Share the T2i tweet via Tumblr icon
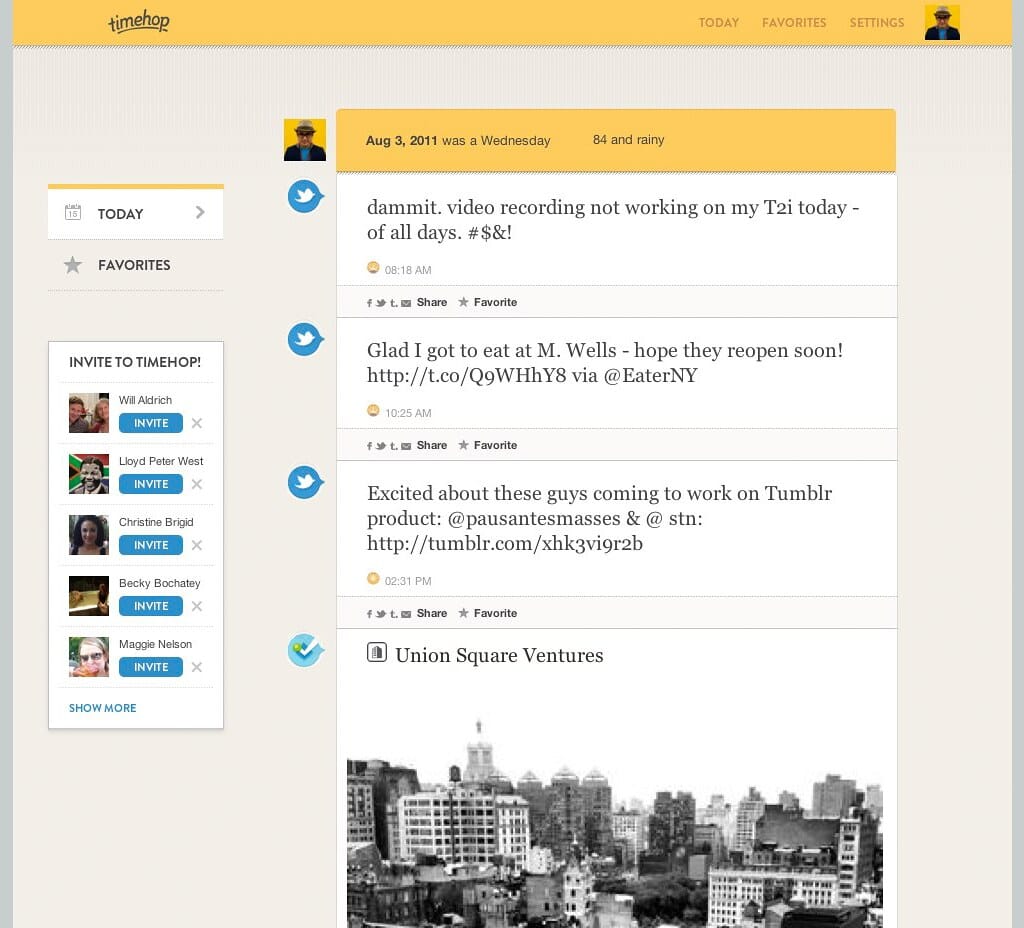Screen dimensions: 1024x928 click(x=393, y=303)
